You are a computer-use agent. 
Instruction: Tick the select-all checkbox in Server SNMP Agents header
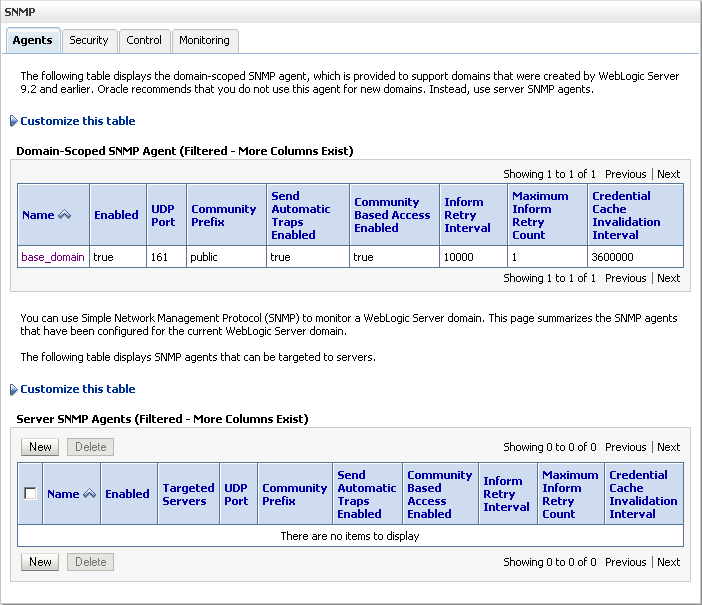pyautogui.click(x=30, y=494)
